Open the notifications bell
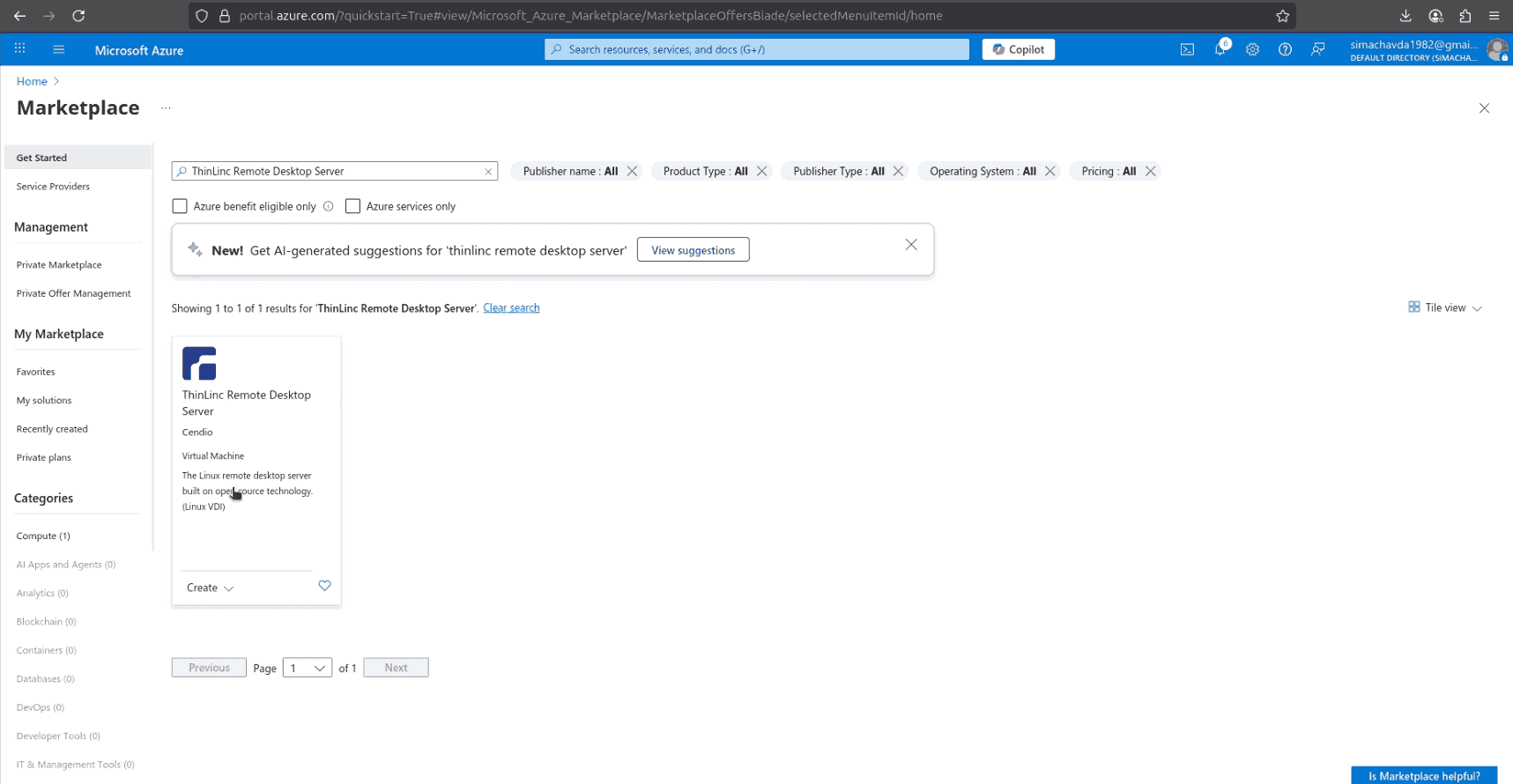 (1220, 50)
